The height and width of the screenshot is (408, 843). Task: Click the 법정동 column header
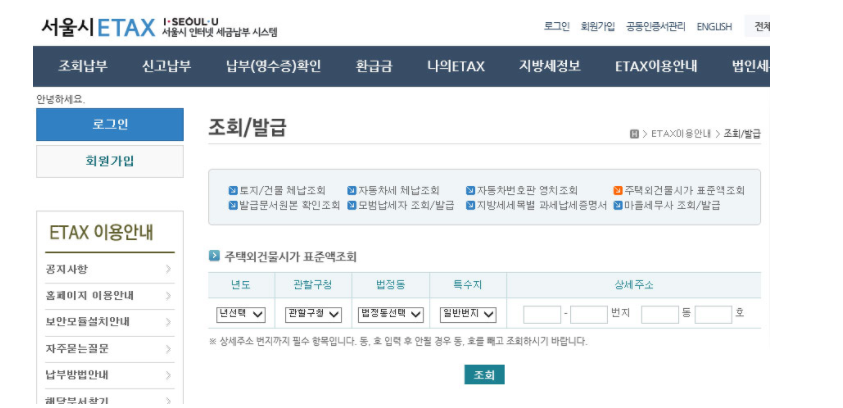tap(391, 285)
